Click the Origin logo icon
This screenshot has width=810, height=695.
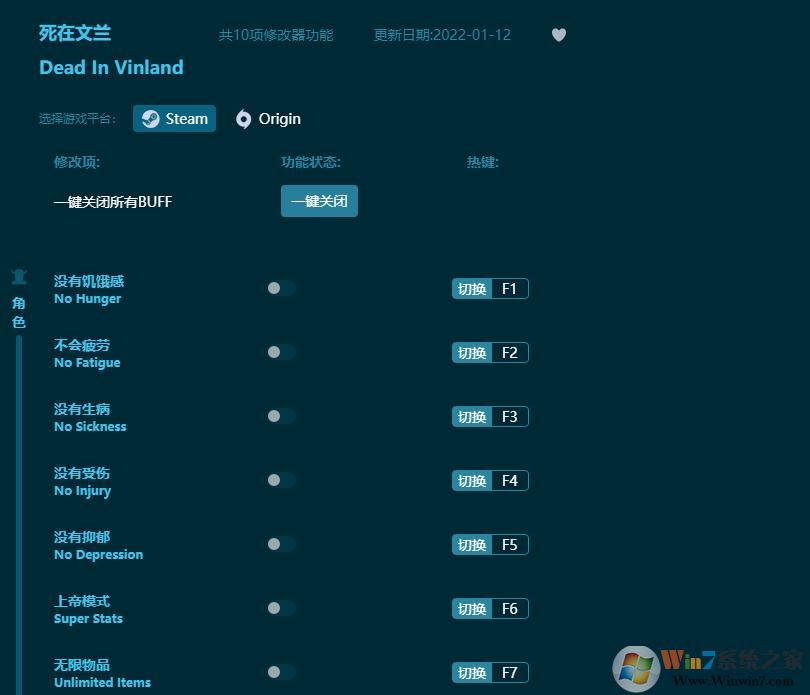[x=243, y=119]
